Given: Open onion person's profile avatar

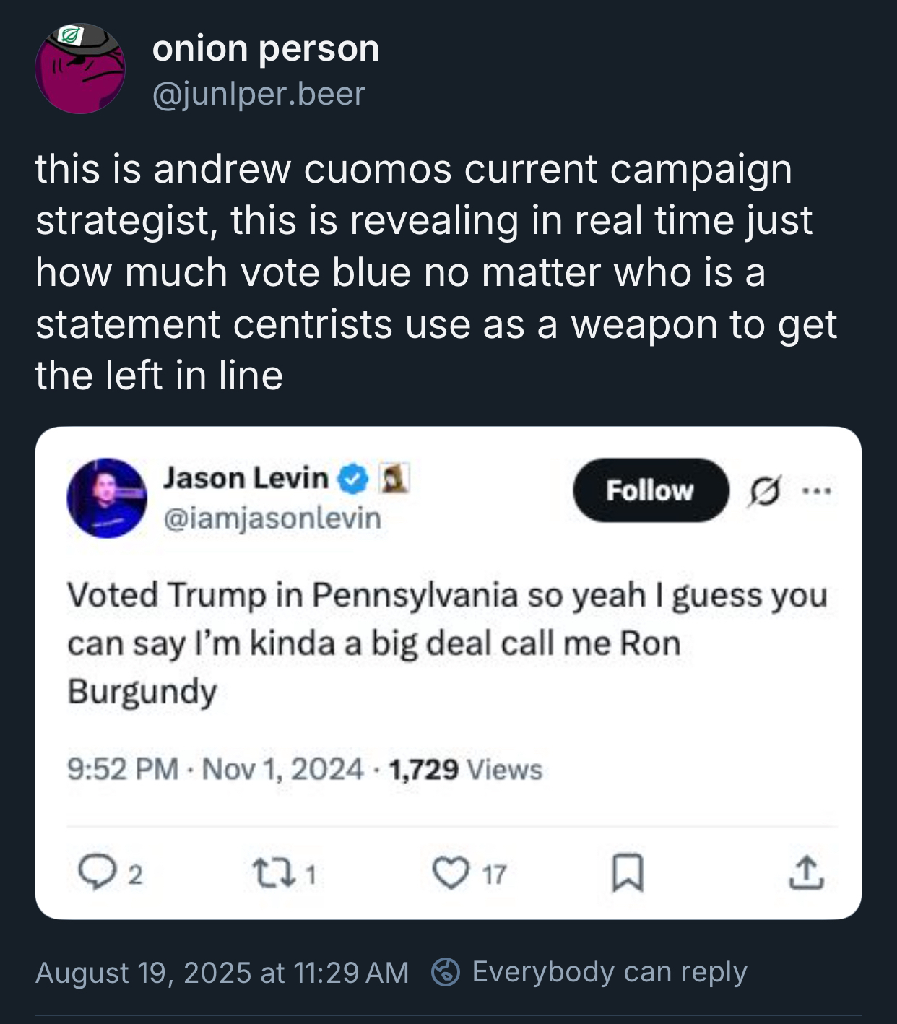Looking at the screenshot, I should [80, 68].
